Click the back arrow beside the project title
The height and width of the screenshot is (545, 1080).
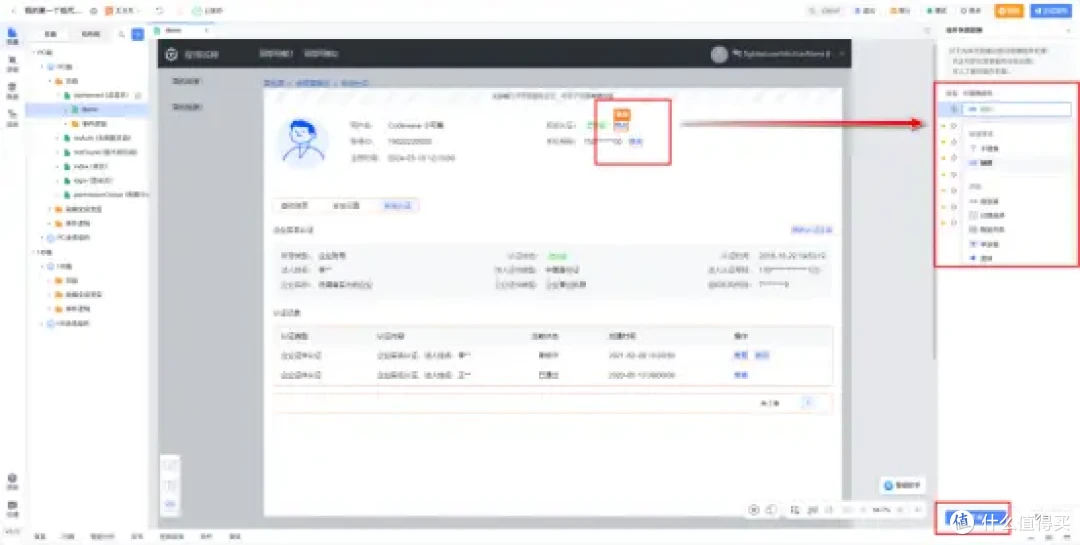[x=12, y=11]
